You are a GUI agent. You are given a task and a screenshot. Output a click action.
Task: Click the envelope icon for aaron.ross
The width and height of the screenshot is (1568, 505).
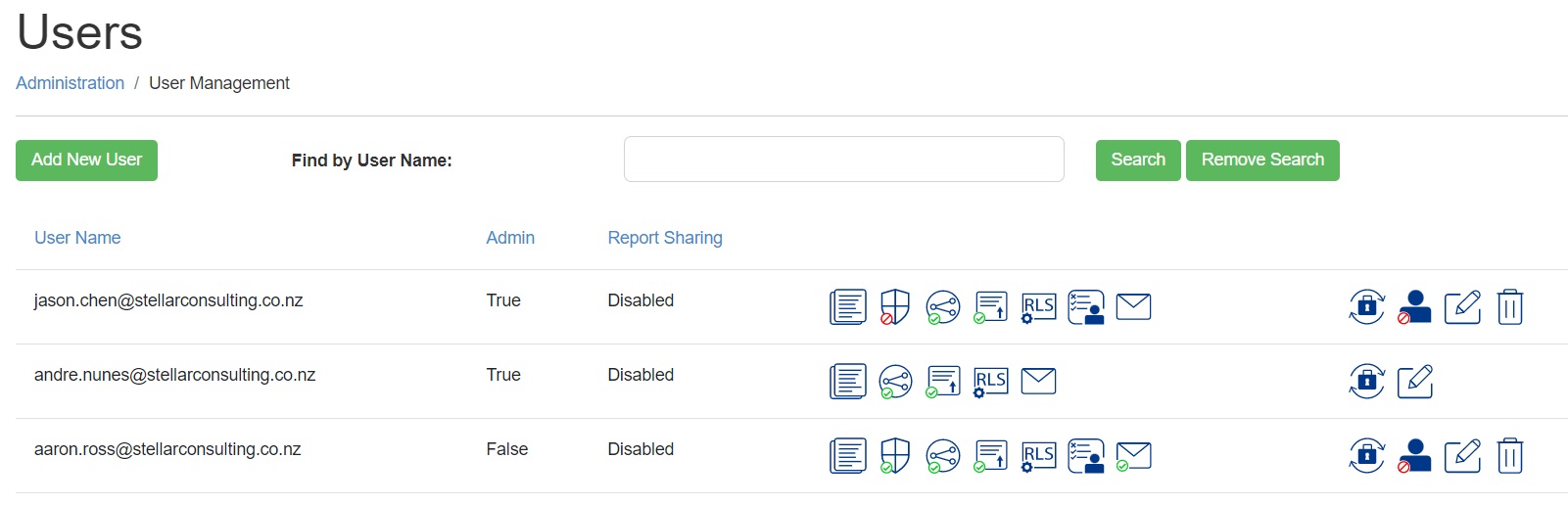(1133, 456)
